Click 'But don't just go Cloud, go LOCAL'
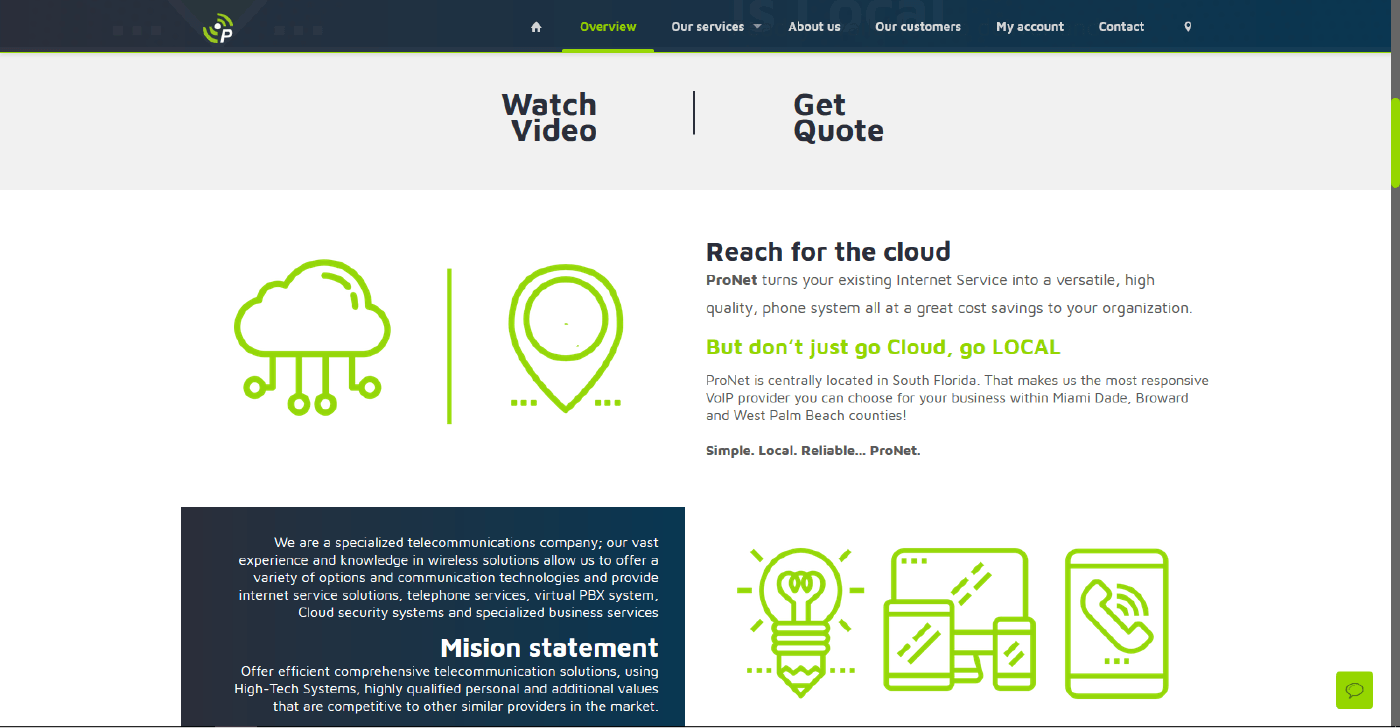Screen dimensions: 1400x728 point(883,347)
